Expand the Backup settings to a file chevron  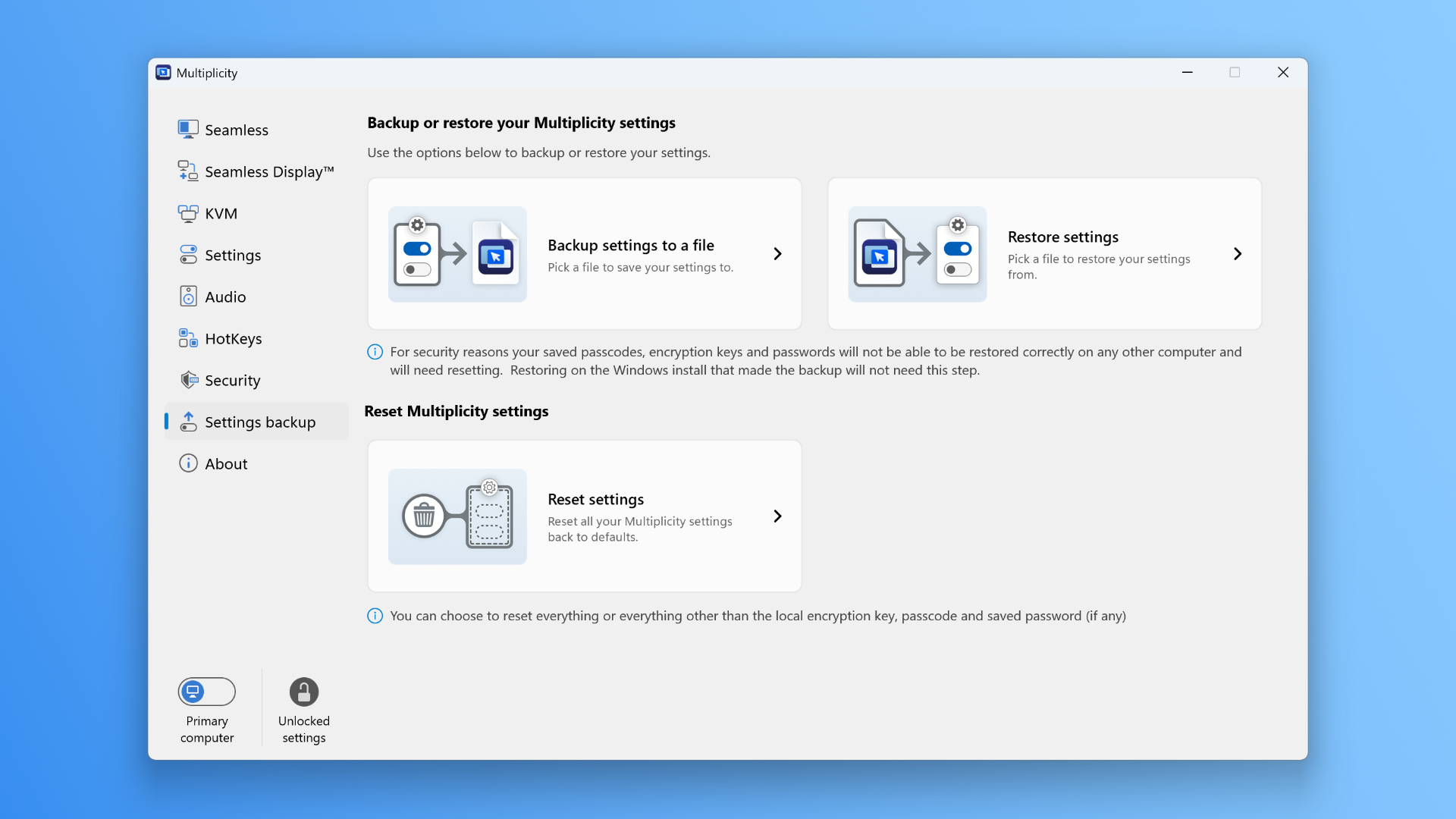pos(777,254)
